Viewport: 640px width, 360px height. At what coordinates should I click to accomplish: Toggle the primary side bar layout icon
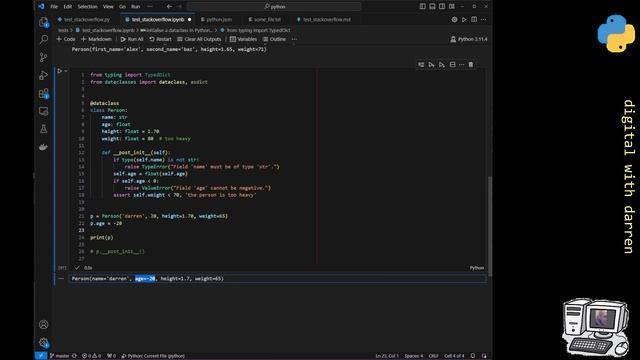[x=422, y=7]
